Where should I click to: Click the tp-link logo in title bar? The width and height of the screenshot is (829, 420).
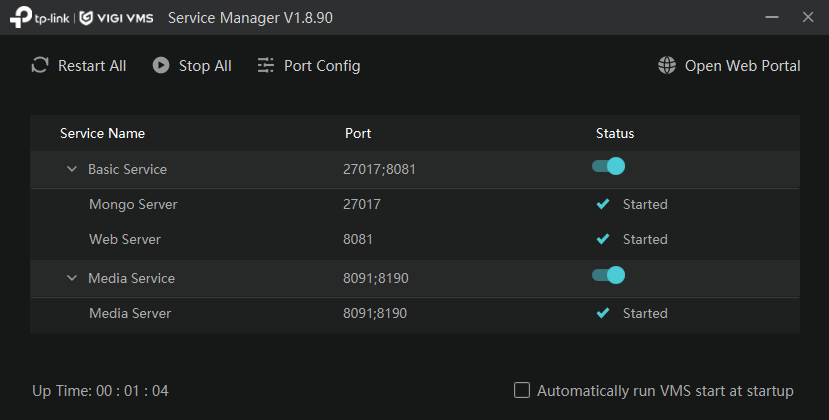[x=40, y=17]
